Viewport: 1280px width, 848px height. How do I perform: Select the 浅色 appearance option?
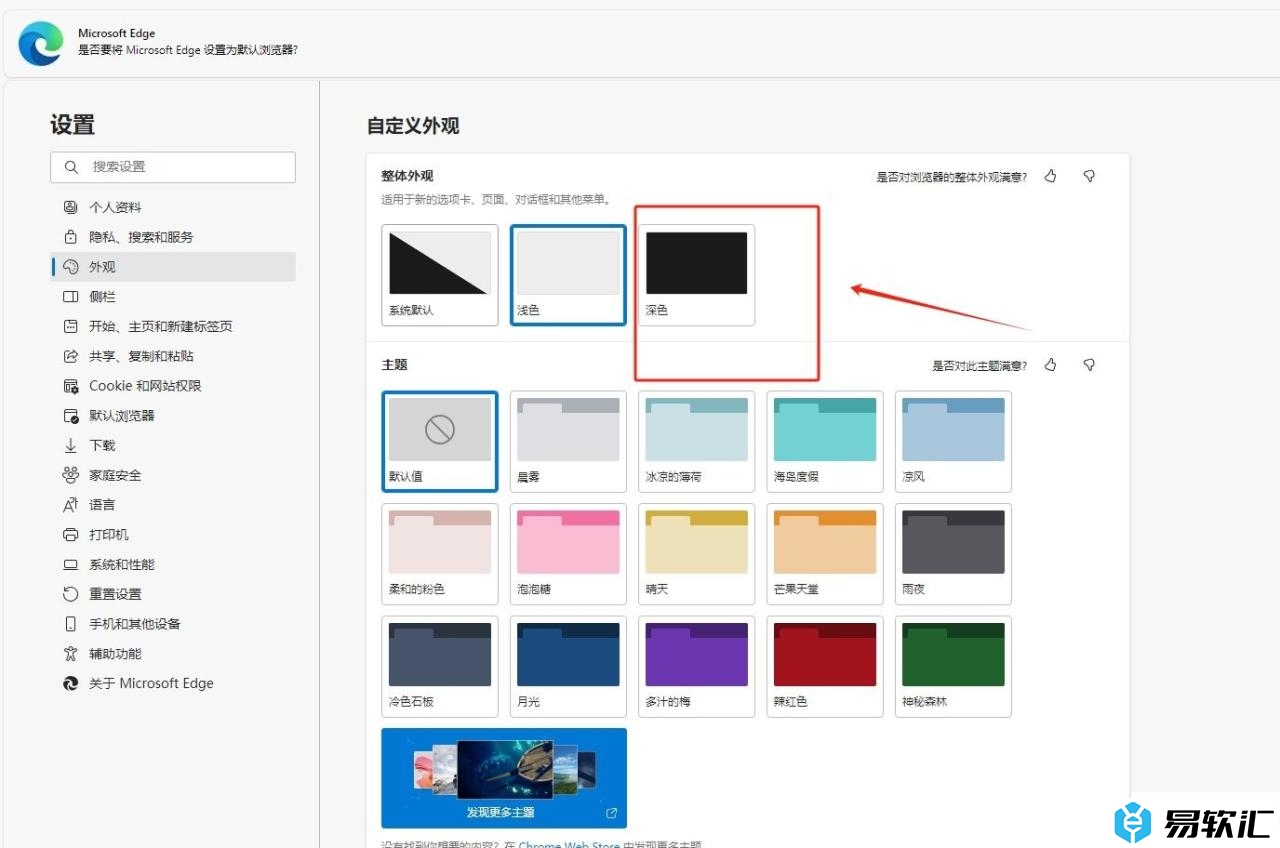568,275
